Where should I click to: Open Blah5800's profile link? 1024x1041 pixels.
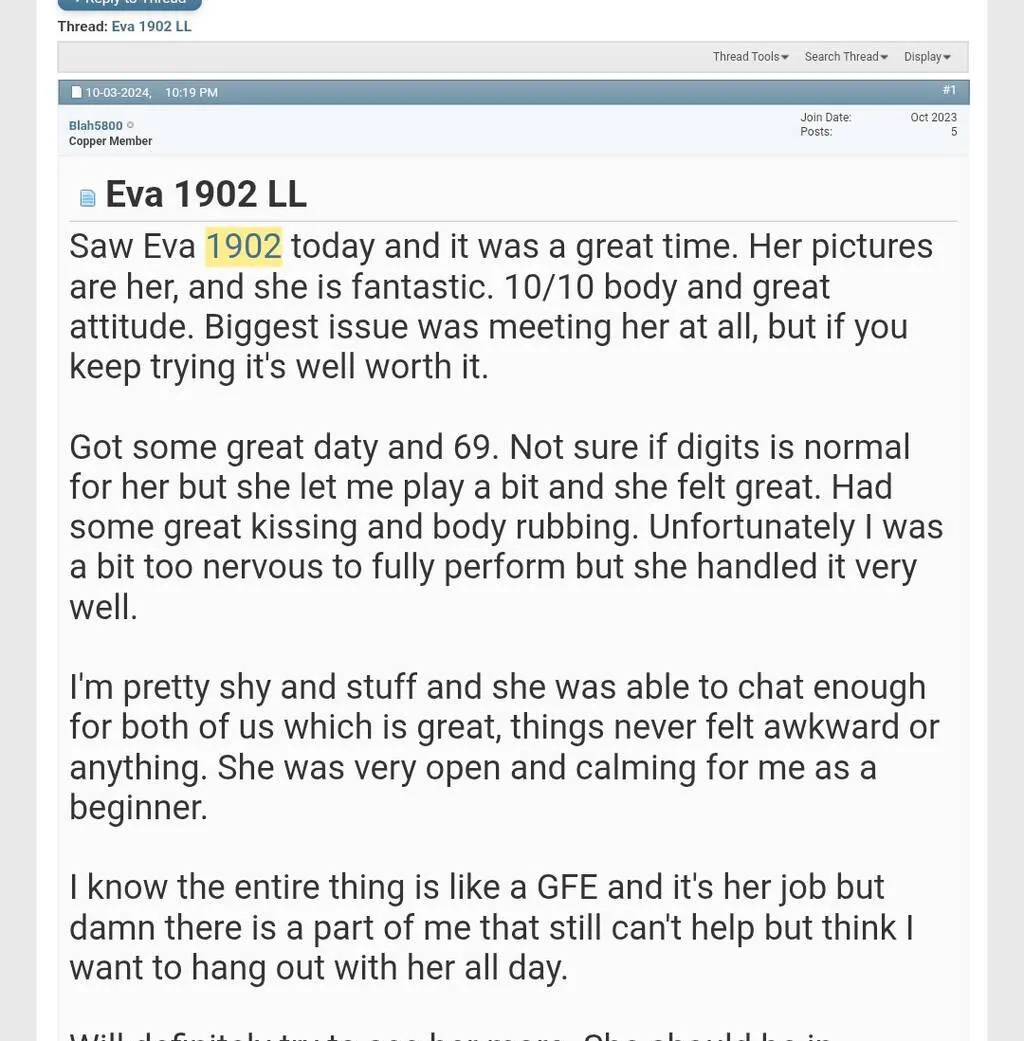(95, 124)
